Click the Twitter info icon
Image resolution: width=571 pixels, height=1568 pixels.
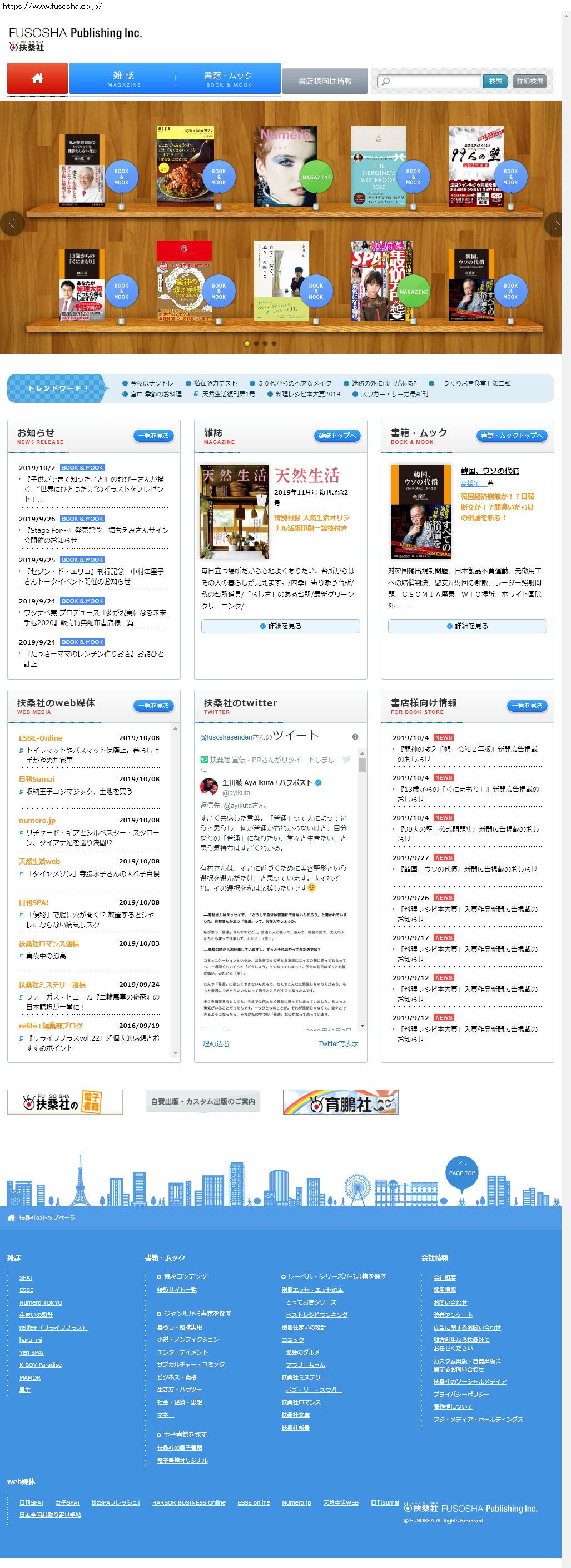tap(355, 737)
